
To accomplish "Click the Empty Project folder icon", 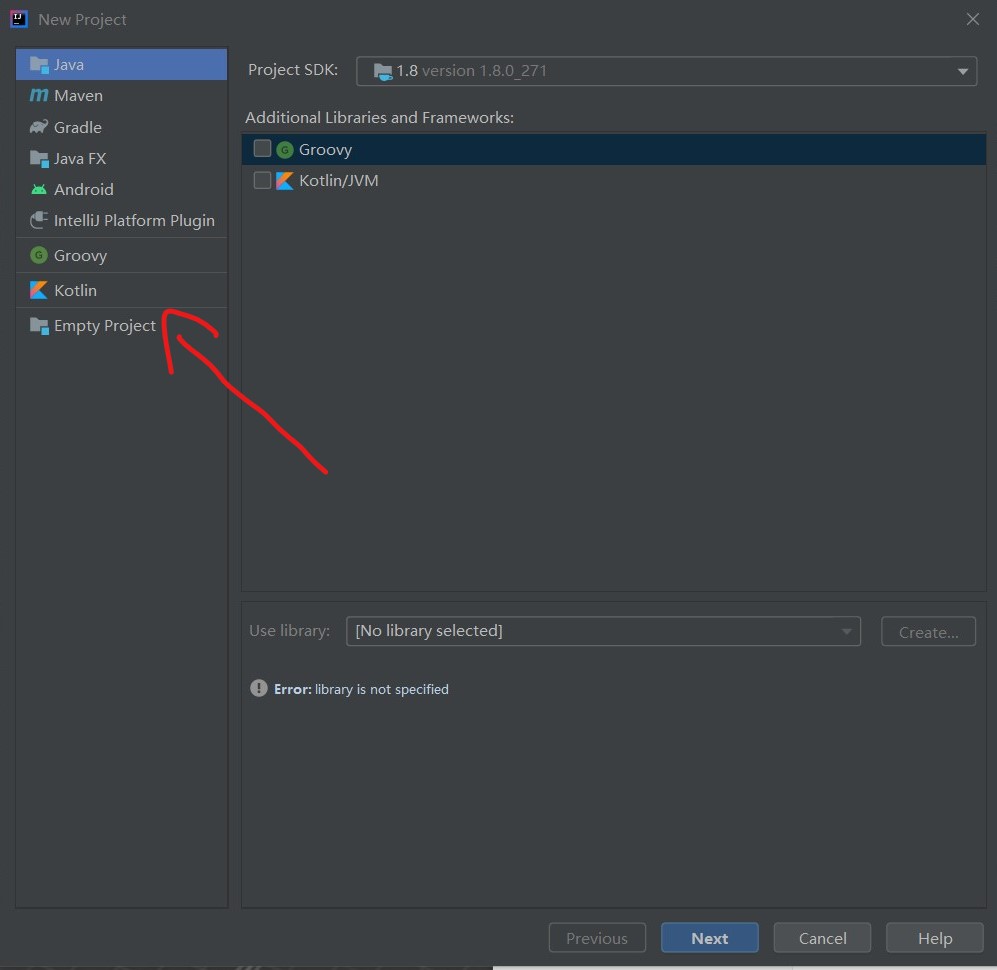I will [39, 325].
